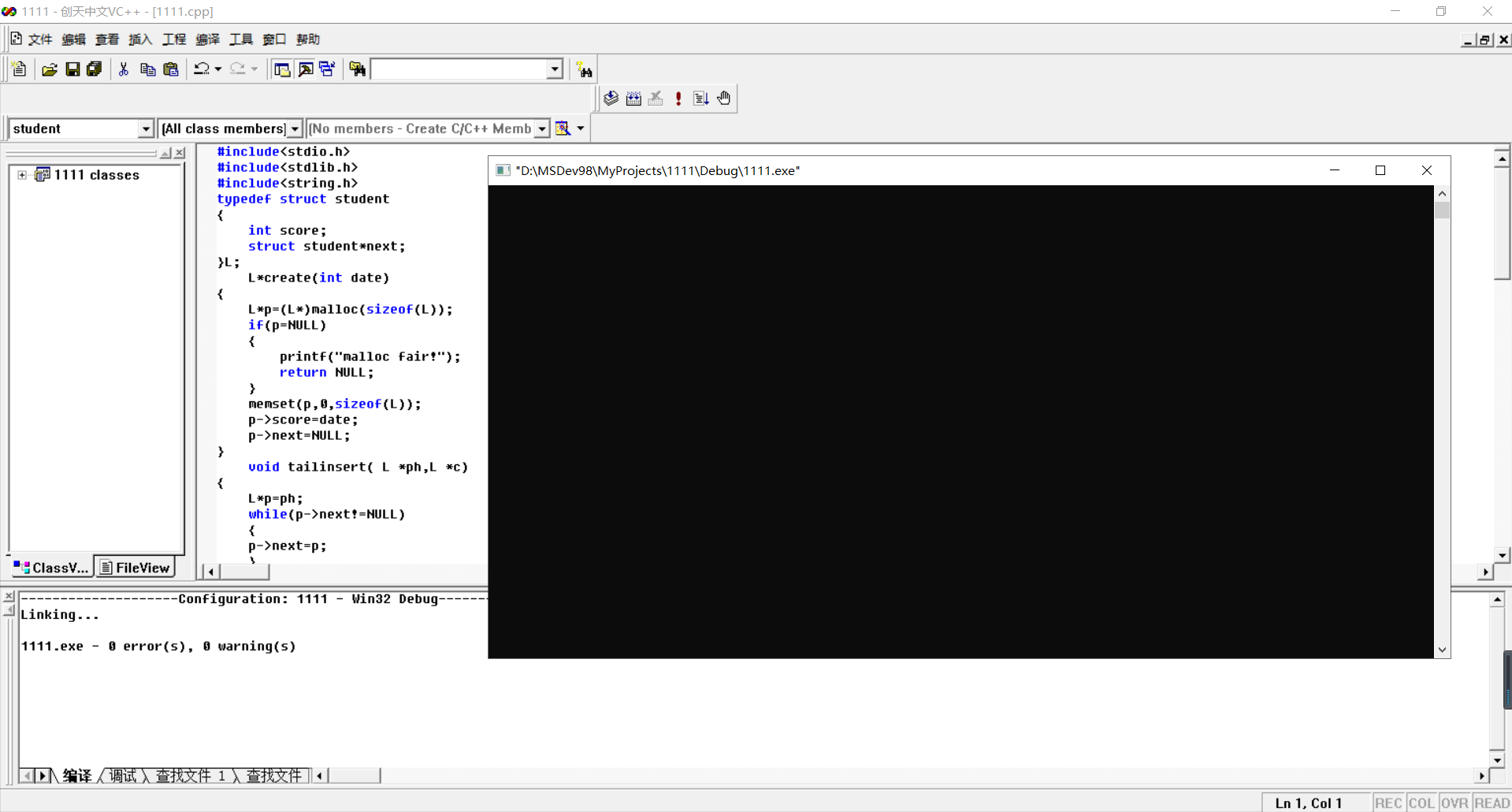Compile the file with Compile icon

(611, 99)
